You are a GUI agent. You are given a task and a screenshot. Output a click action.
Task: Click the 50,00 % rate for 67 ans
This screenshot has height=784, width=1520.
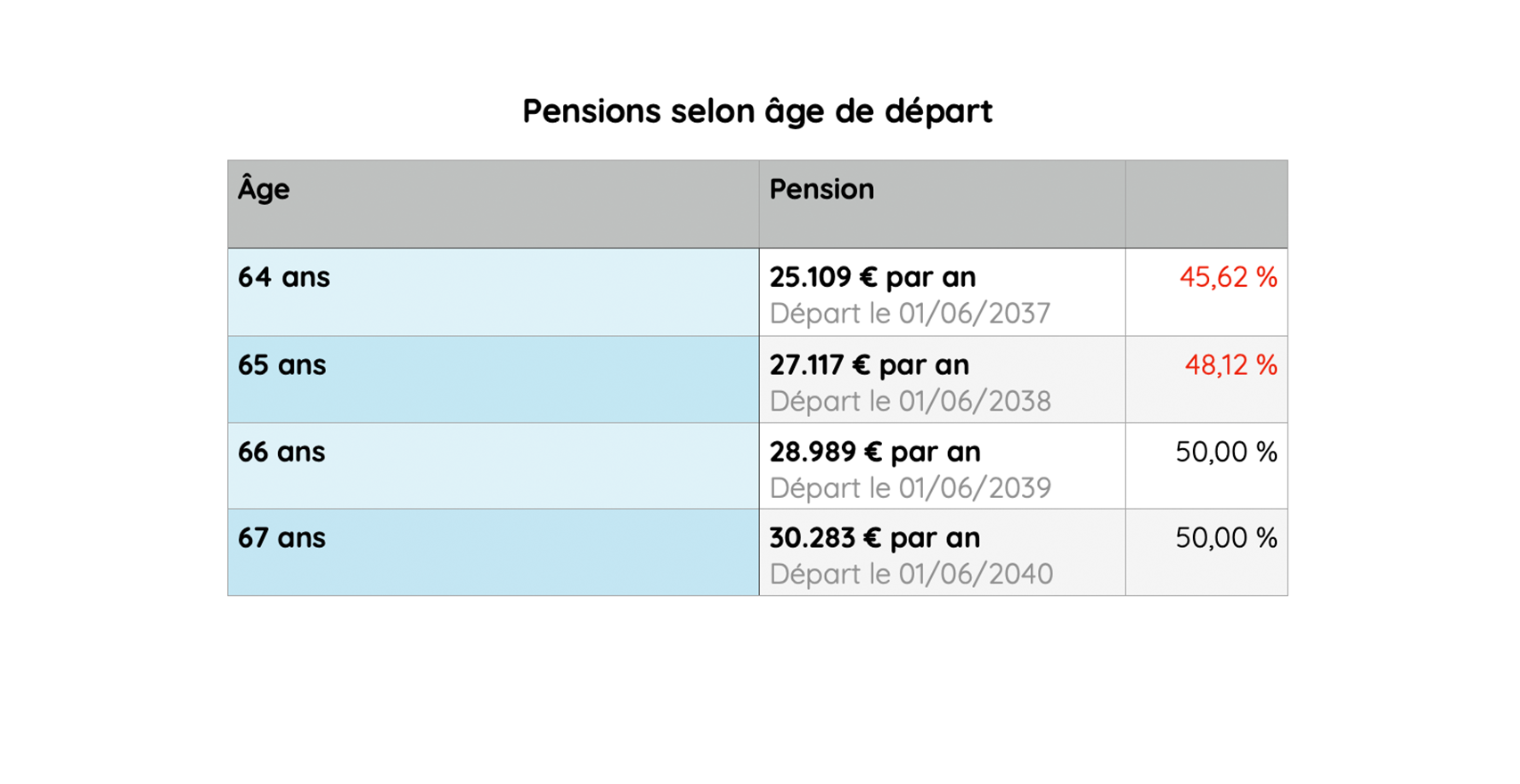pyautogui.click(x=1226, y=538)
